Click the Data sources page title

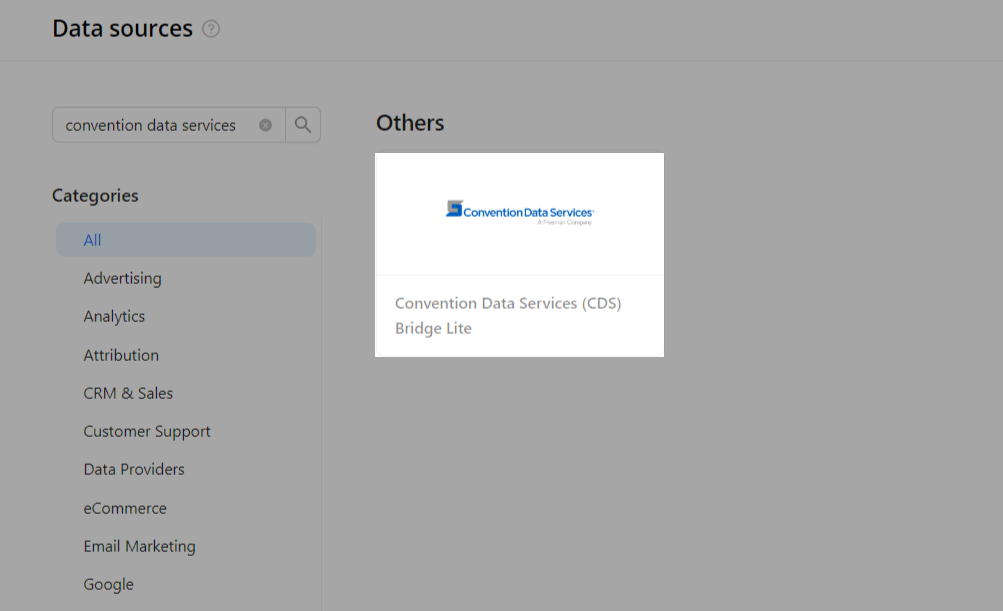[x=122, y=29]
